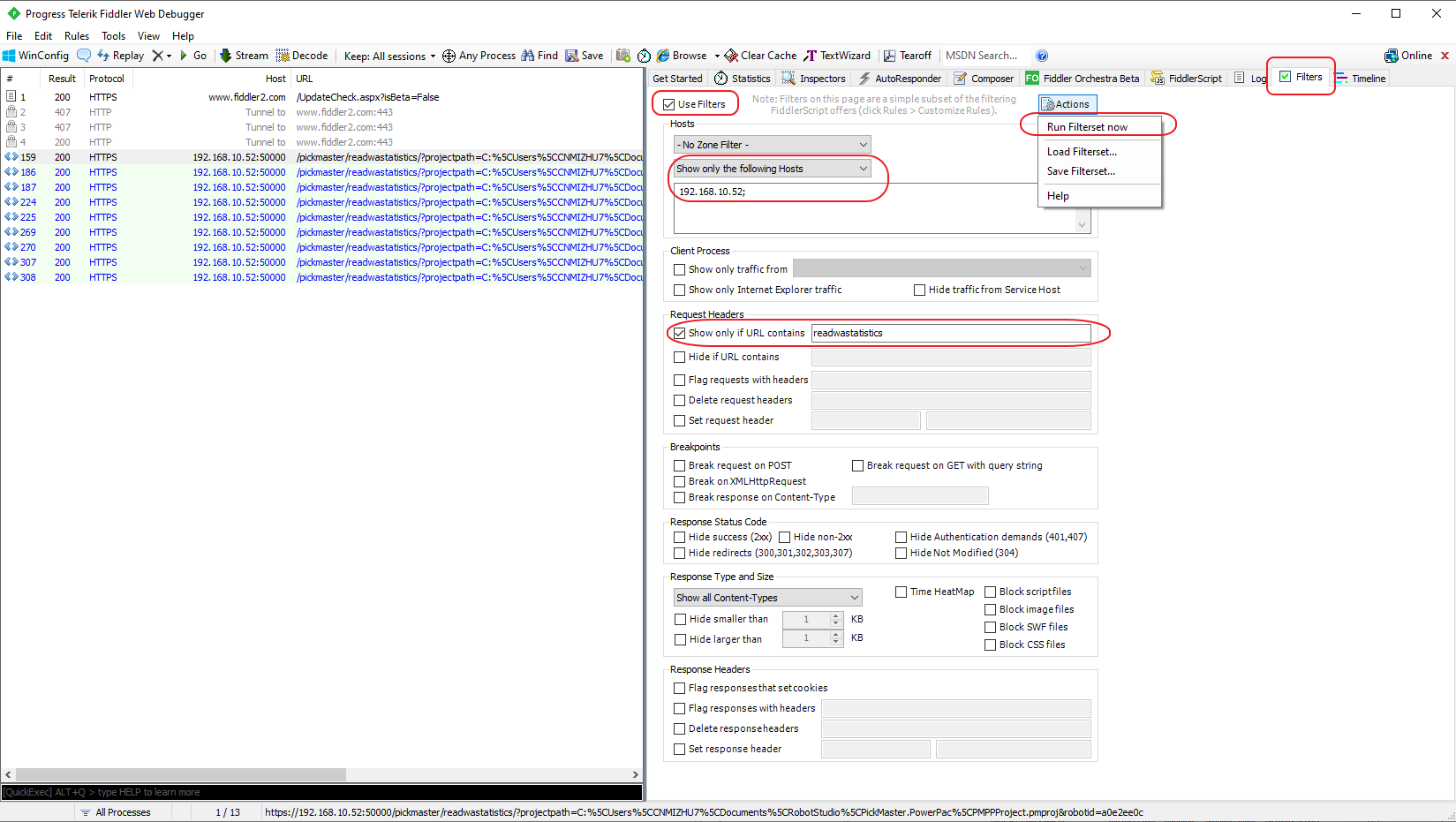
Task: Enable Time HeatMap checkbox
Action: coord(901,592)
